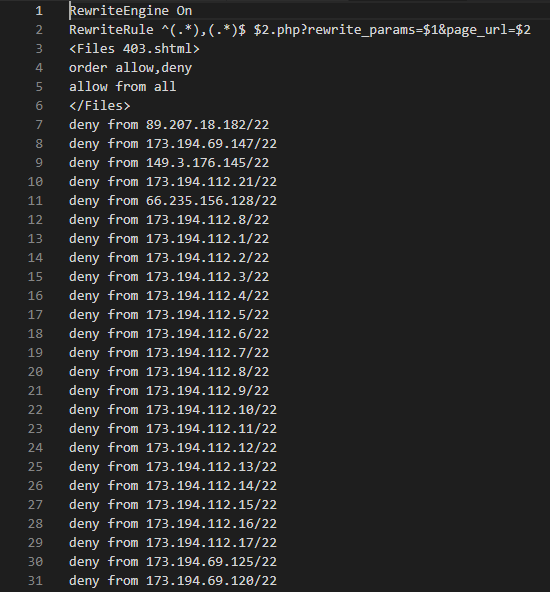
Task: Click the 173.194.112.10/22 address
Action: (211, 410)
